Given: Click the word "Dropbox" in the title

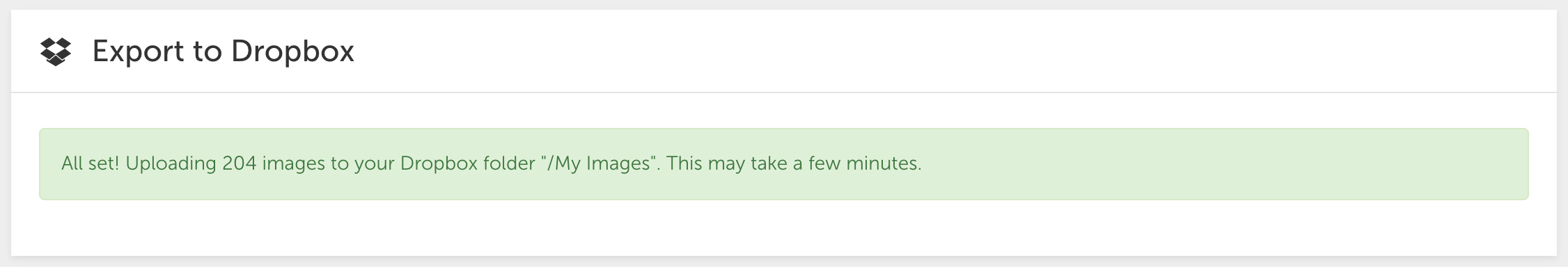Looking at the screenshot, I should 293,51.
